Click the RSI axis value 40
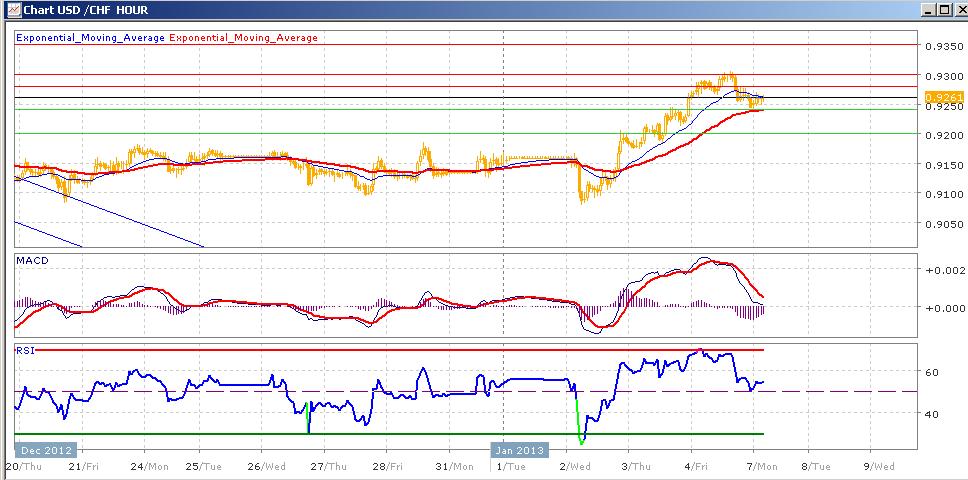968x480 pixels. [933, 414]
